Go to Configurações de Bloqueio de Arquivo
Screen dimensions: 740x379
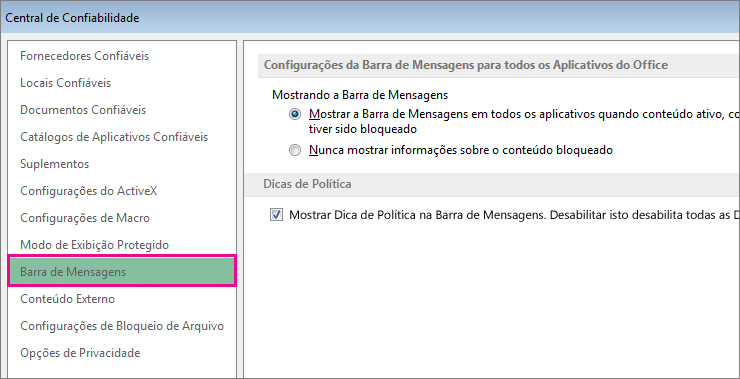pos(122,326)
